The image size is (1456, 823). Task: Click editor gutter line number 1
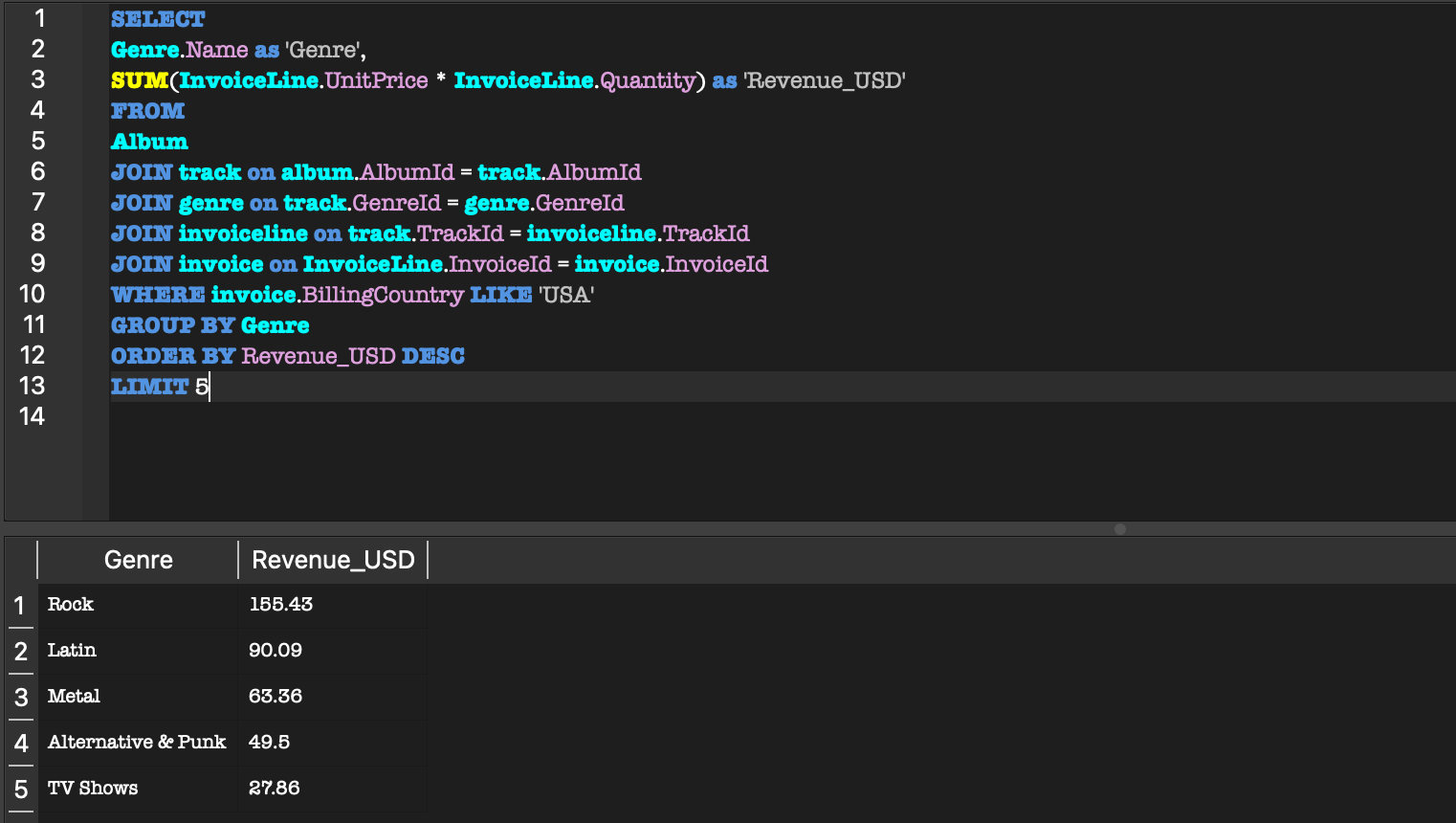click(x=40, y=19)
